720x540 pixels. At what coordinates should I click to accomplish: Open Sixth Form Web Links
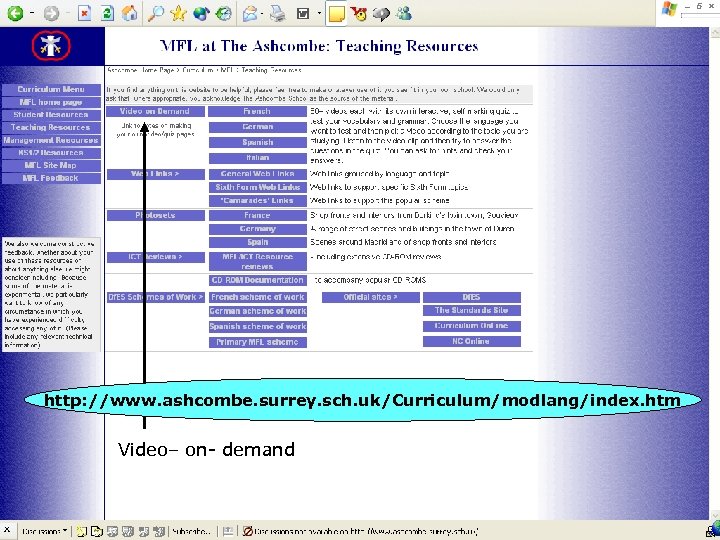[258, 187]
